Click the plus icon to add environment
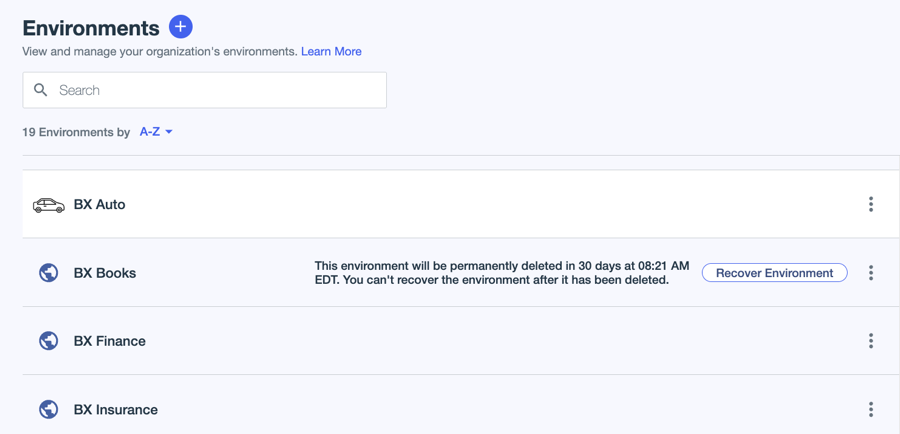The width and height of the screenshot is (900, 434). [180, 27]
